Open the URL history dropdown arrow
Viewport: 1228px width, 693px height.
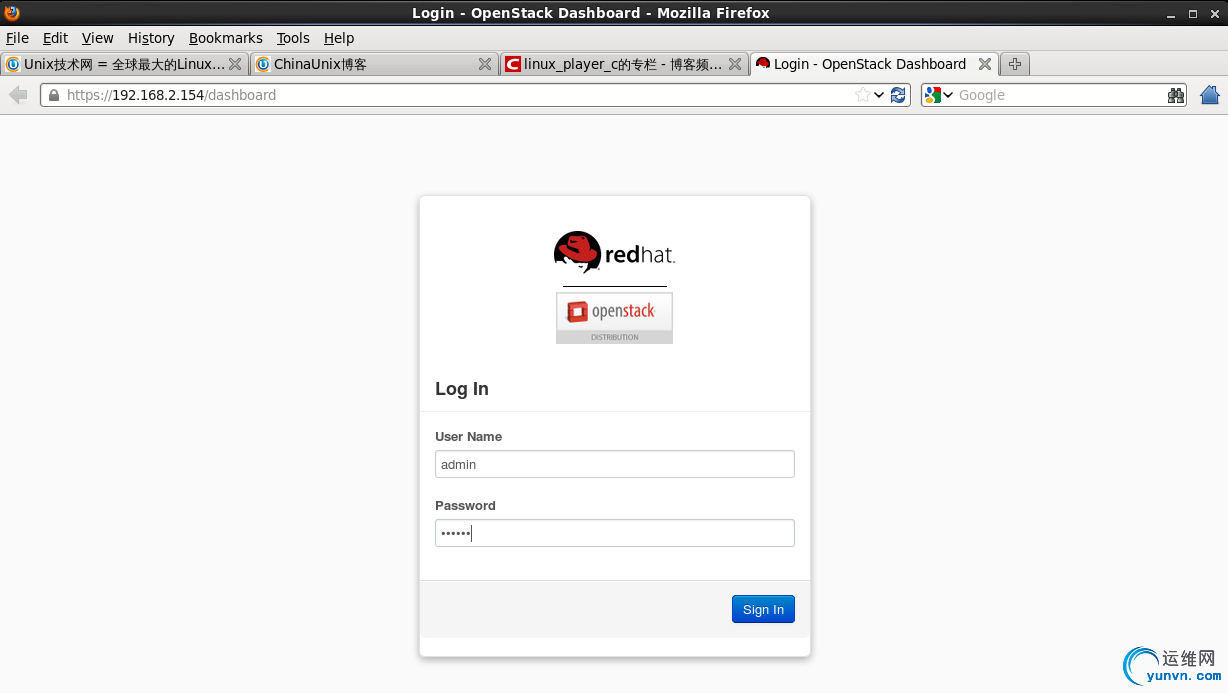[x=879, y=95]
